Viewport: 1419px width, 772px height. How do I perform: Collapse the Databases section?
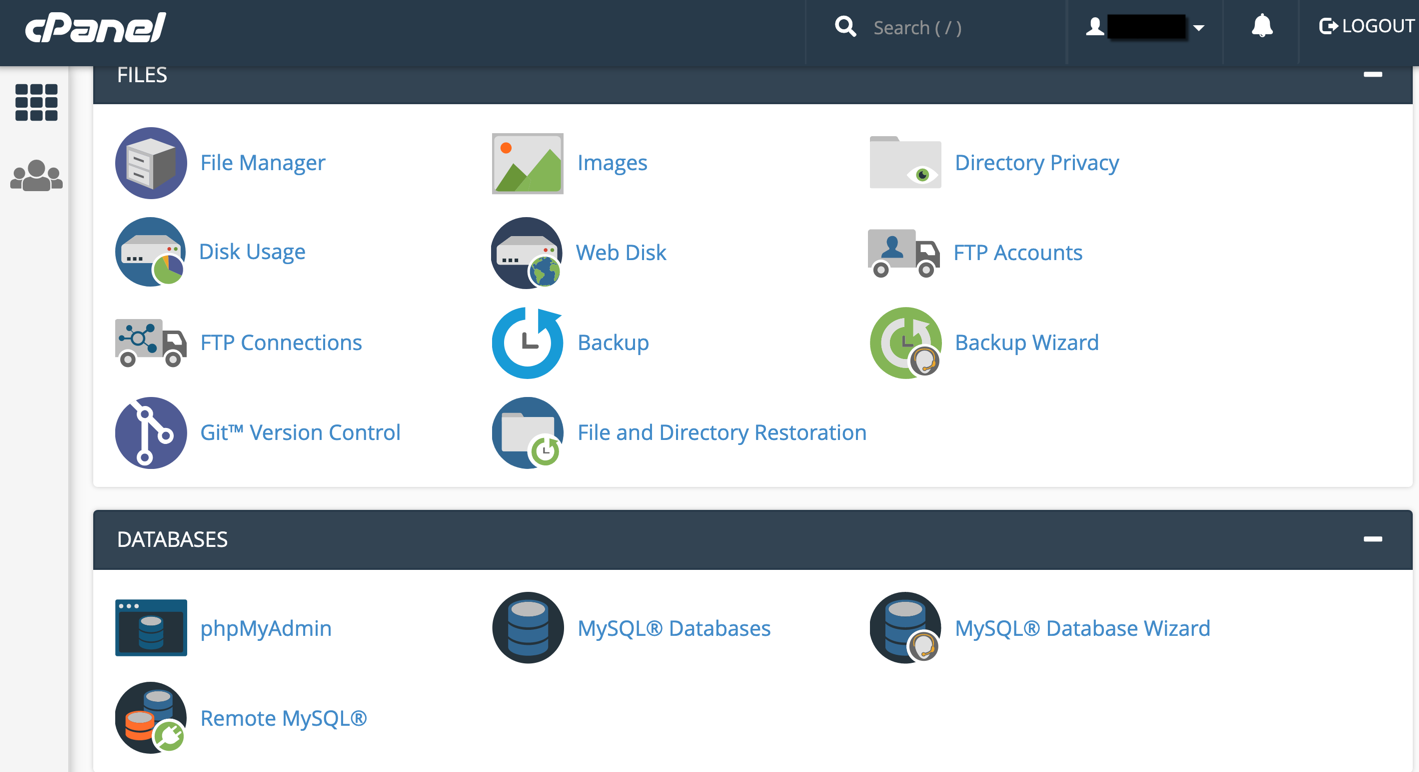pyautogui.click(x=1372, y=539)
